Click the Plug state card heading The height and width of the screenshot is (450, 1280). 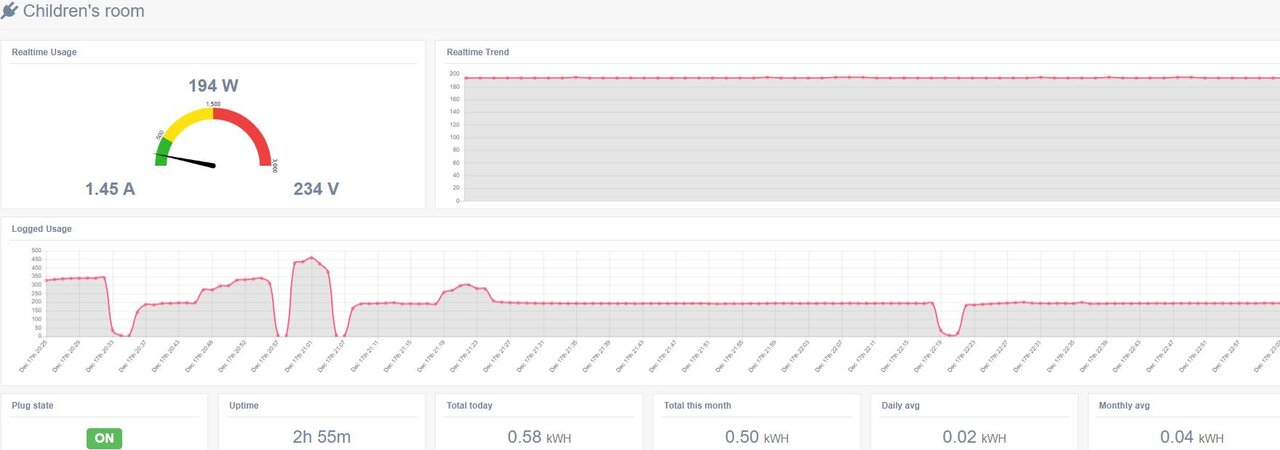(35, 406)
